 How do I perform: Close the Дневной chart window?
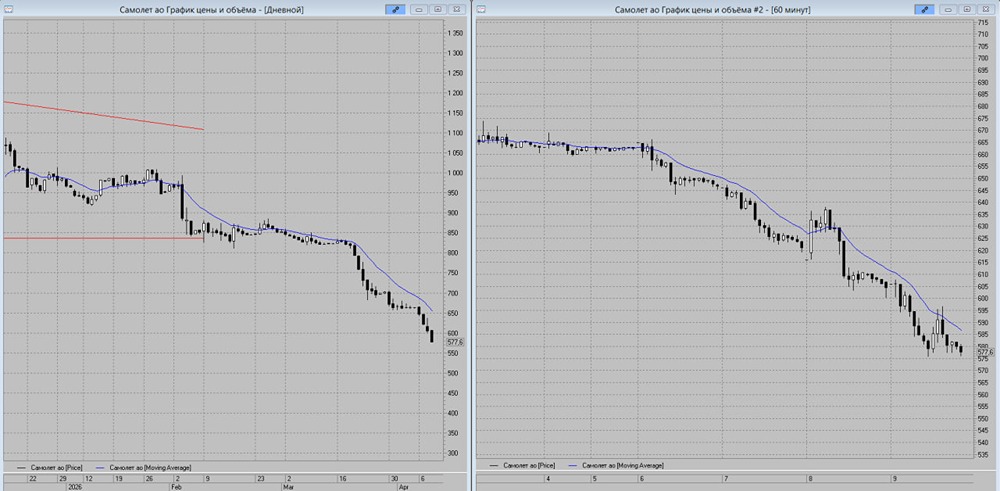456,10
